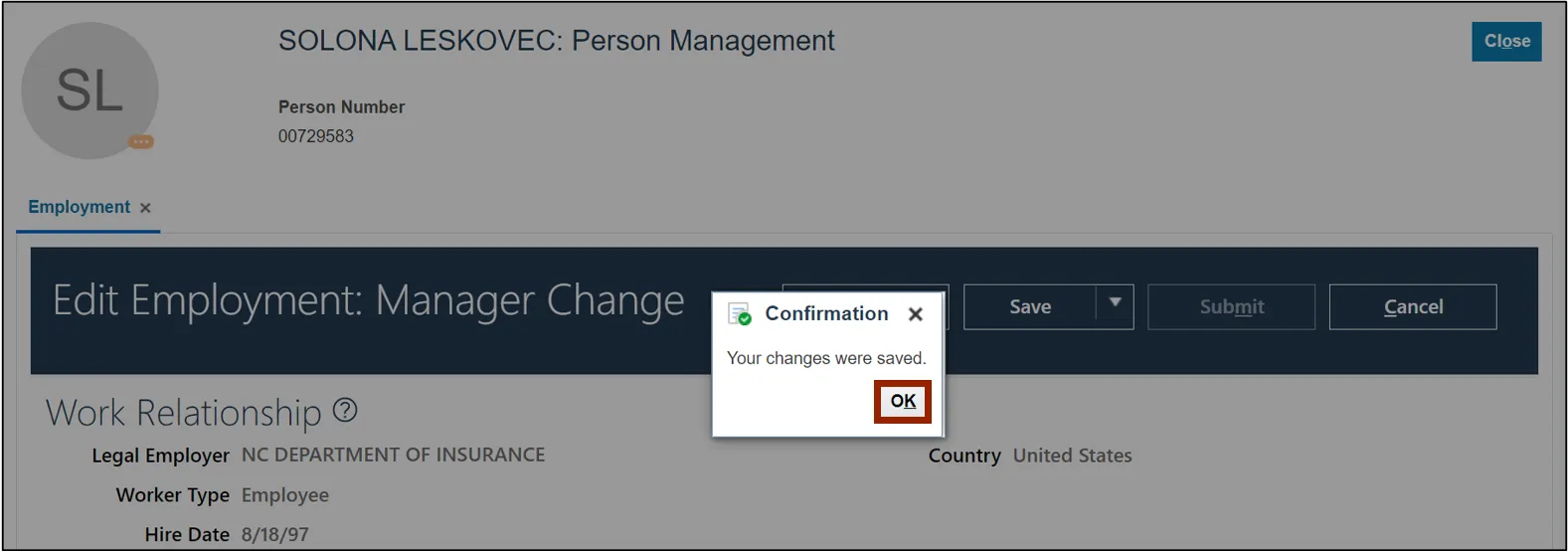Click the orange chat bubble on avatar
The image size is (1568, 551).
[141, 142]
